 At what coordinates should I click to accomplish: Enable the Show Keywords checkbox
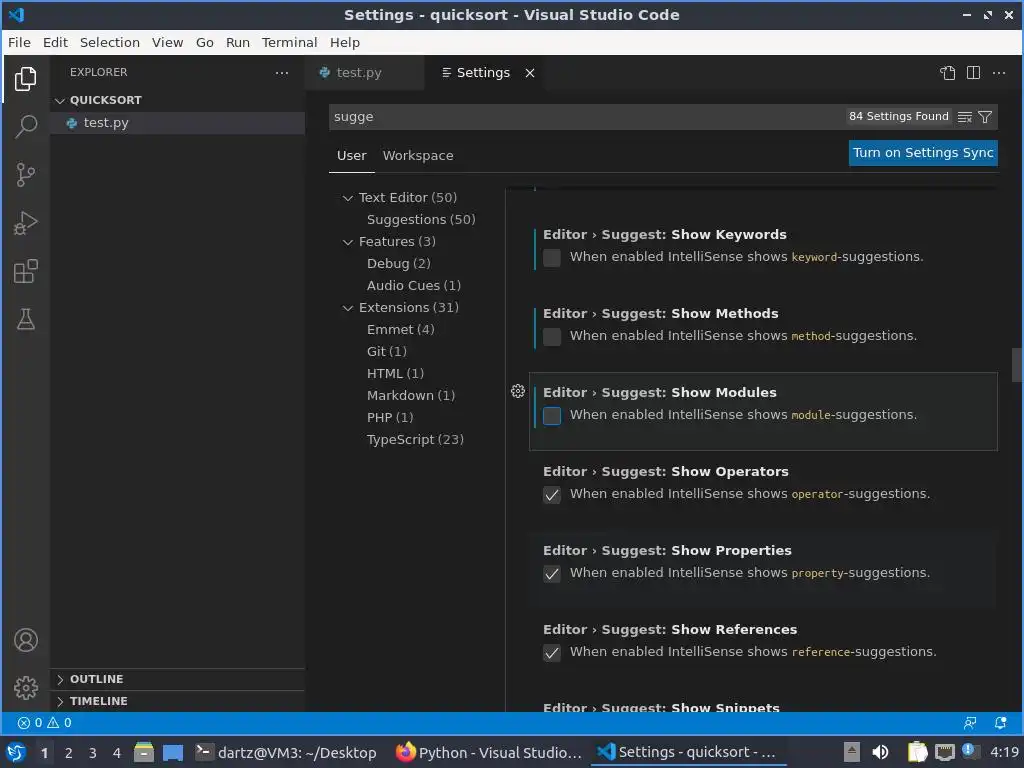pos(552,258)
